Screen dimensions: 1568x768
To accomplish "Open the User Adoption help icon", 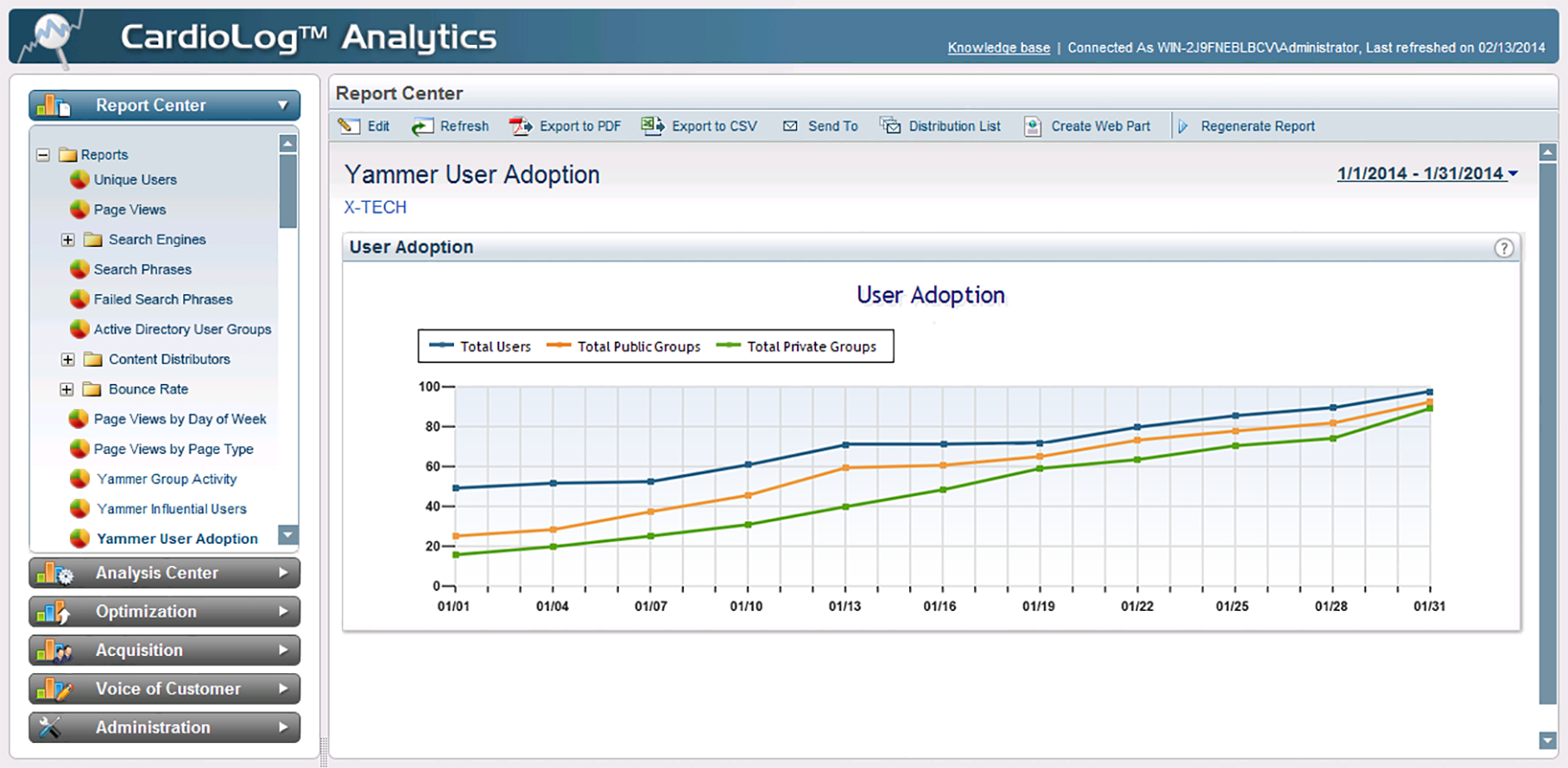I will pyautogui.click(x=1503, y=248).
